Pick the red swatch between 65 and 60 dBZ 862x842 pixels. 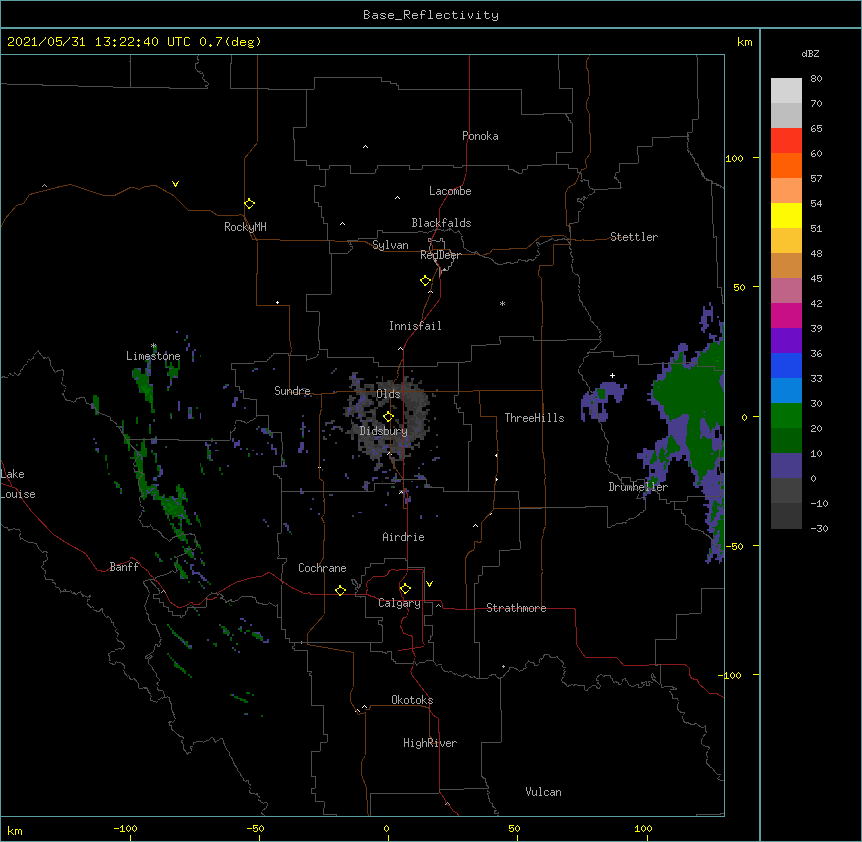[x=786, y=140]
